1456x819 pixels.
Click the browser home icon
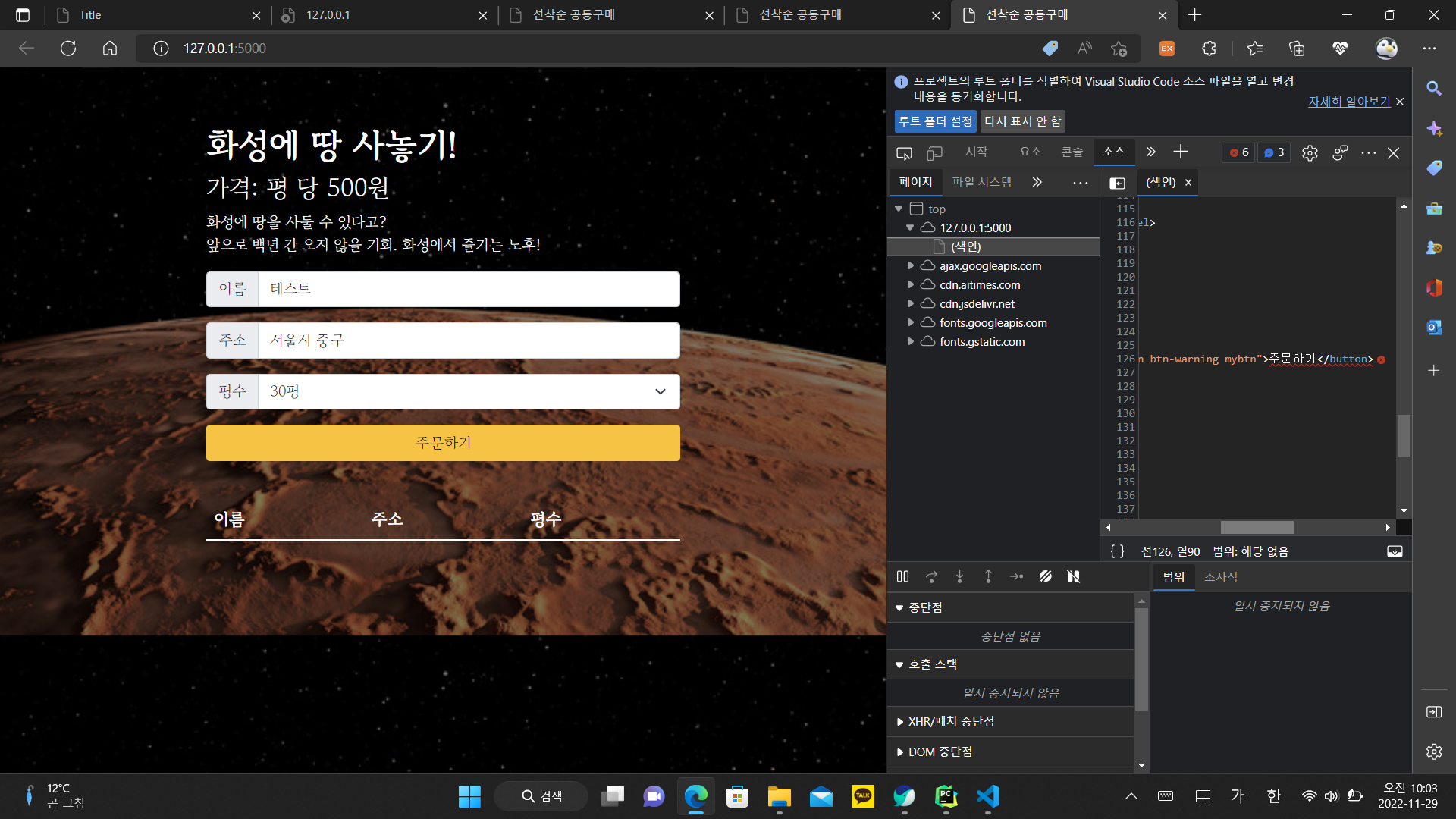pyautogui.click(x=110, y=49)
